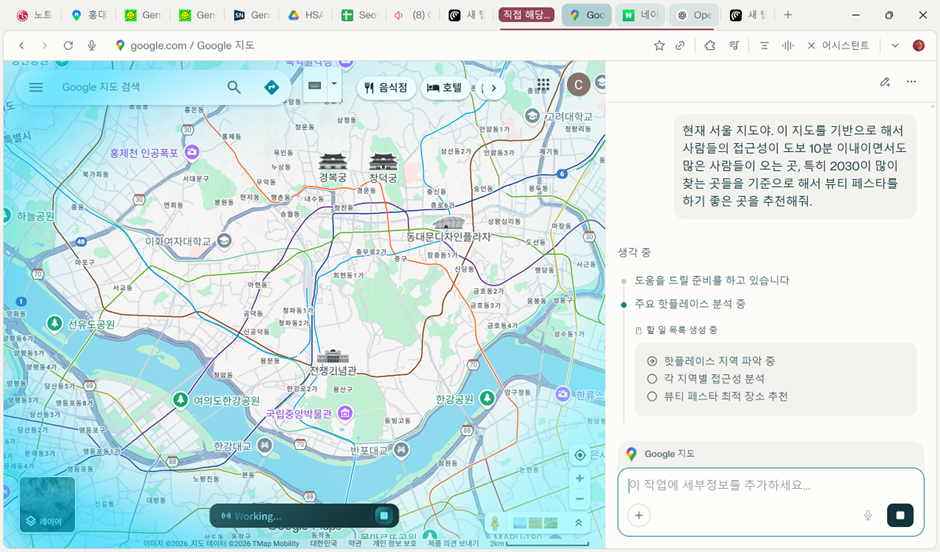Click the 이화여자대학교 school pin
This screenshot has height=552, width=940.
224,241
